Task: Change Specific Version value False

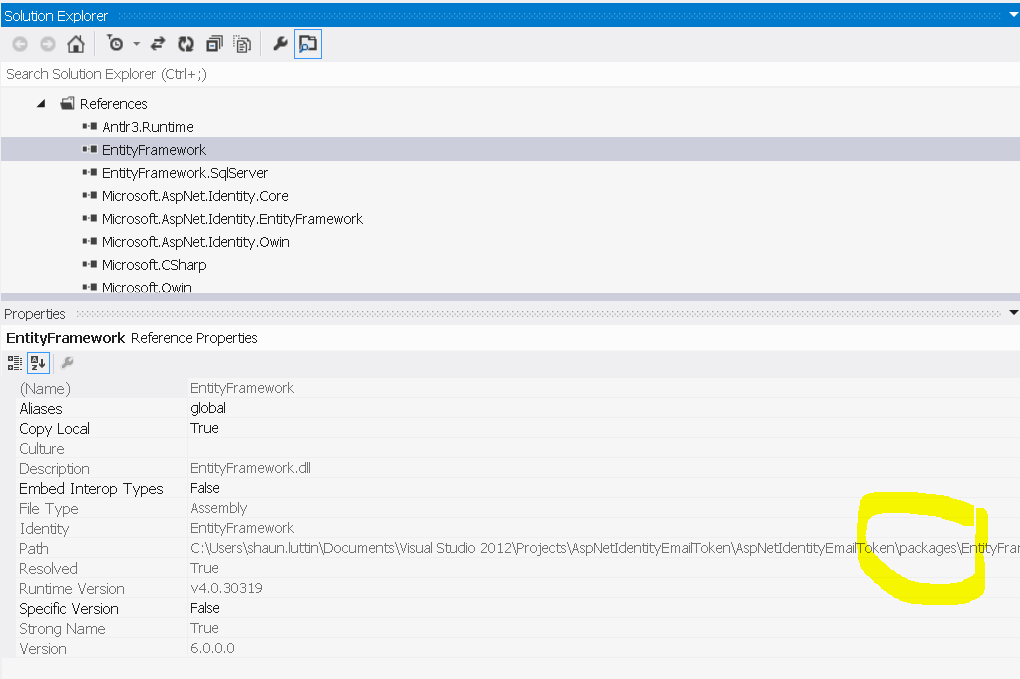Action: pyautogui.click(x=205, y=608)
